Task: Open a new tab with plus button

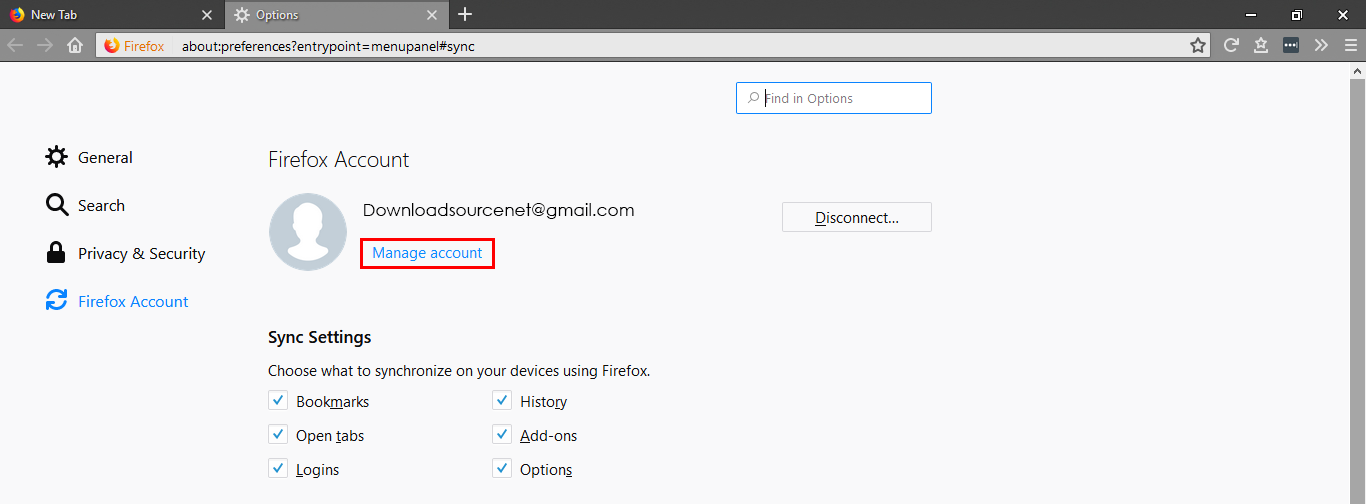Action: point(465,15)
